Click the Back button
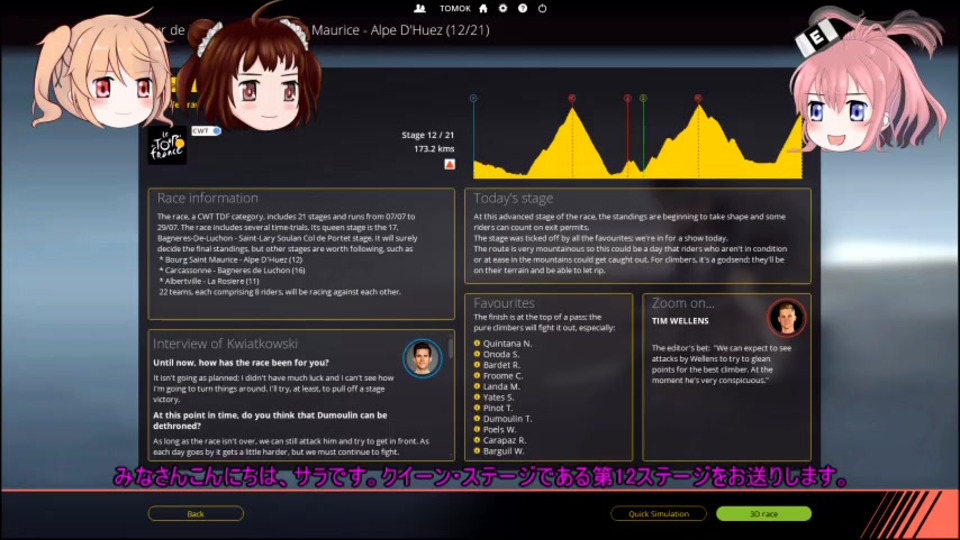The width and height of the screenshot is (960, 540). pyautogui.click(x=196, y=514)
